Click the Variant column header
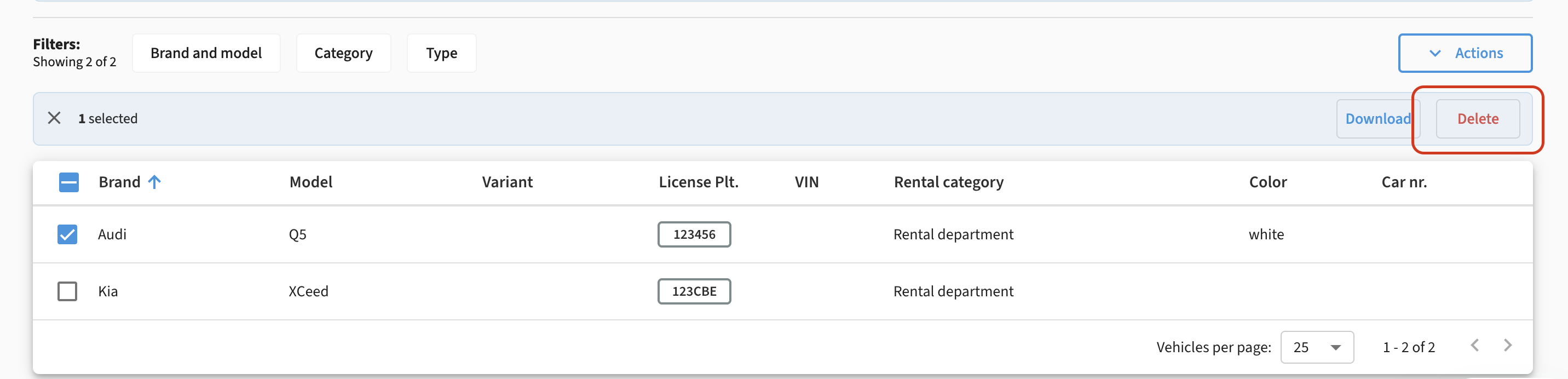 [507, 182]
